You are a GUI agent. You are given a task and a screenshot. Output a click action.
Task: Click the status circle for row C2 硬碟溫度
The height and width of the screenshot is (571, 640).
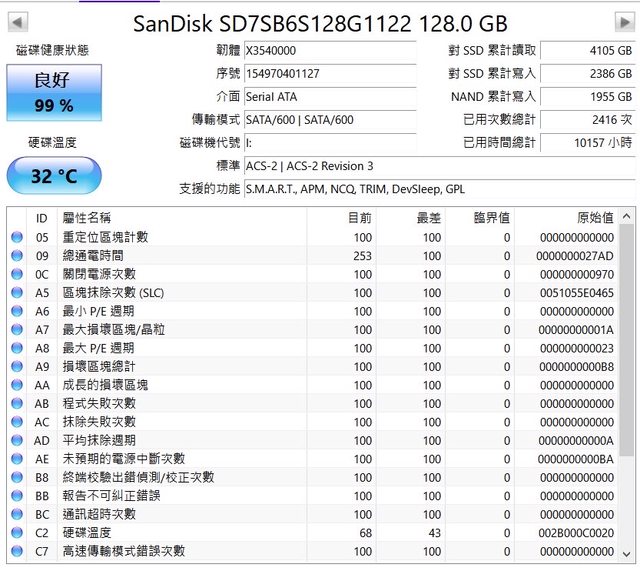(16, 532)
